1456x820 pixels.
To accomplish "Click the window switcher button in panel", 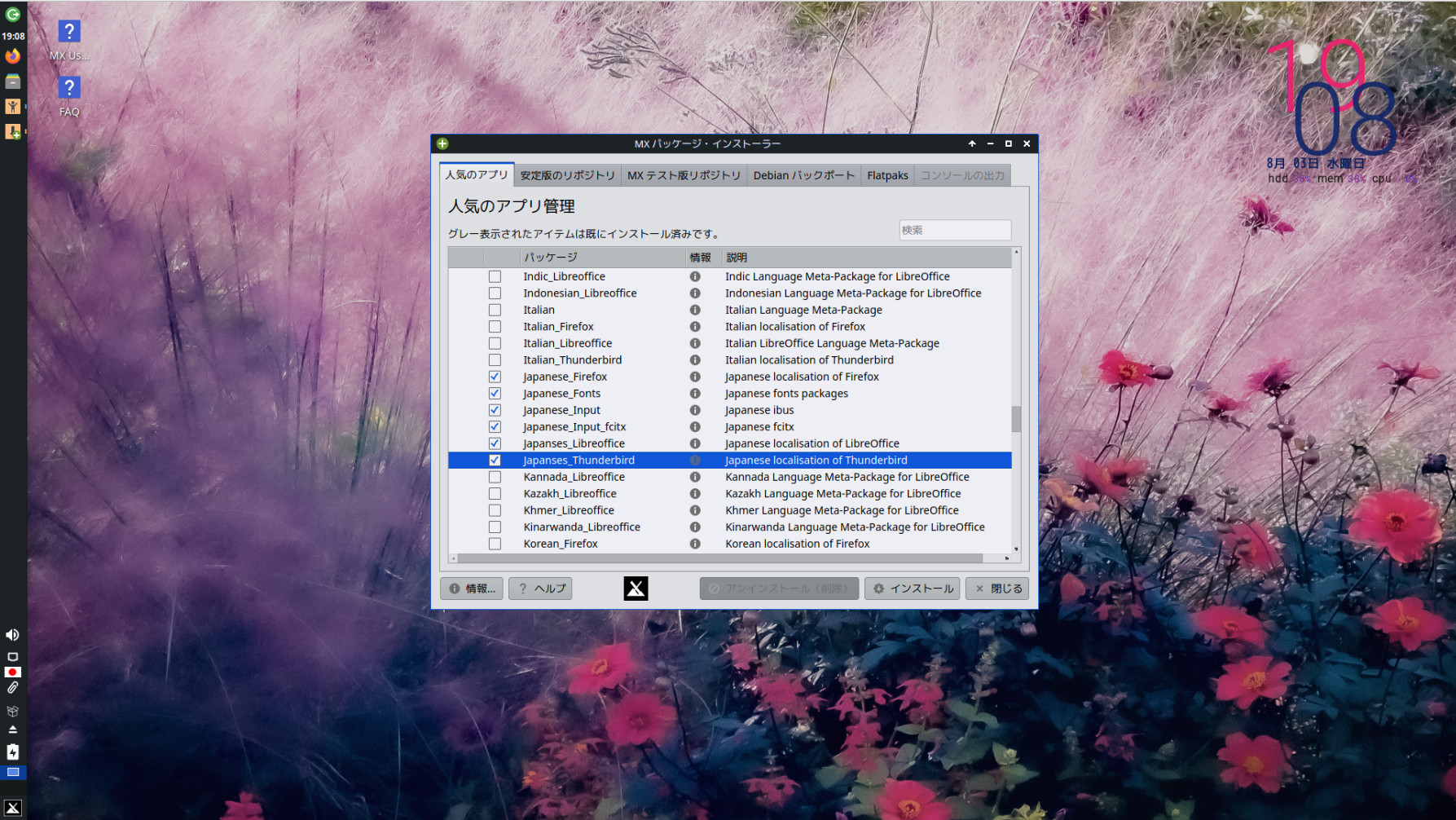I will pos(13,772).
